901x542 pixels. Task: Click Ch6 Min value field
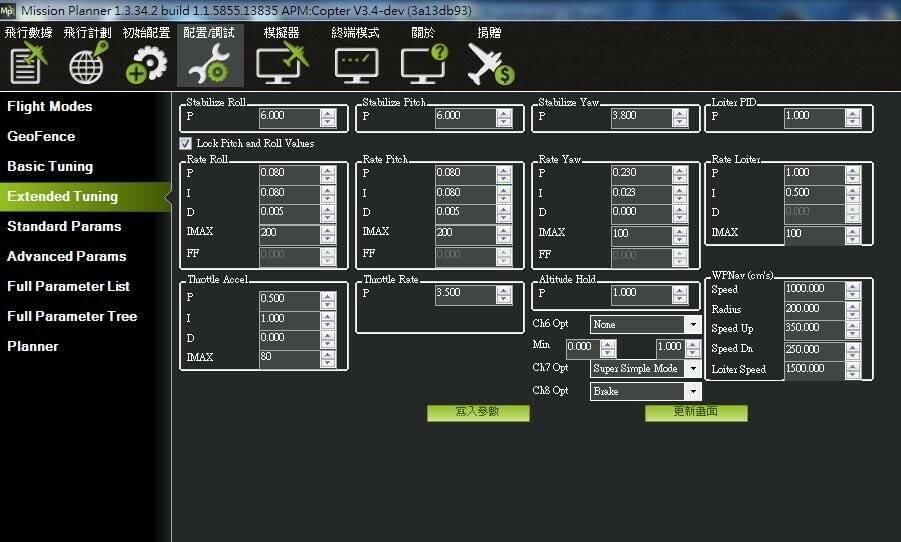coord(583,347)
